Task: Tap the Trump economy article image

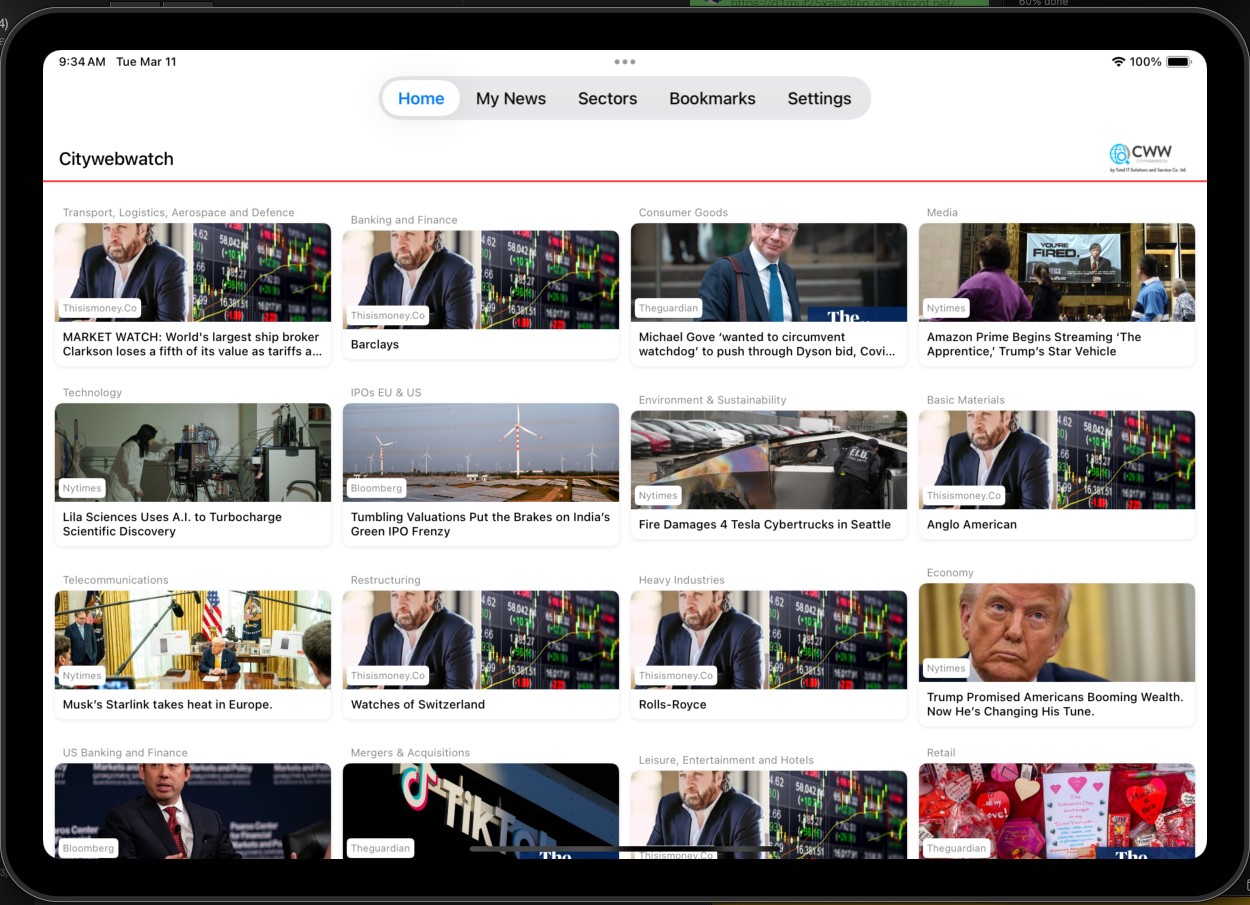Action: click(1056, 631)
